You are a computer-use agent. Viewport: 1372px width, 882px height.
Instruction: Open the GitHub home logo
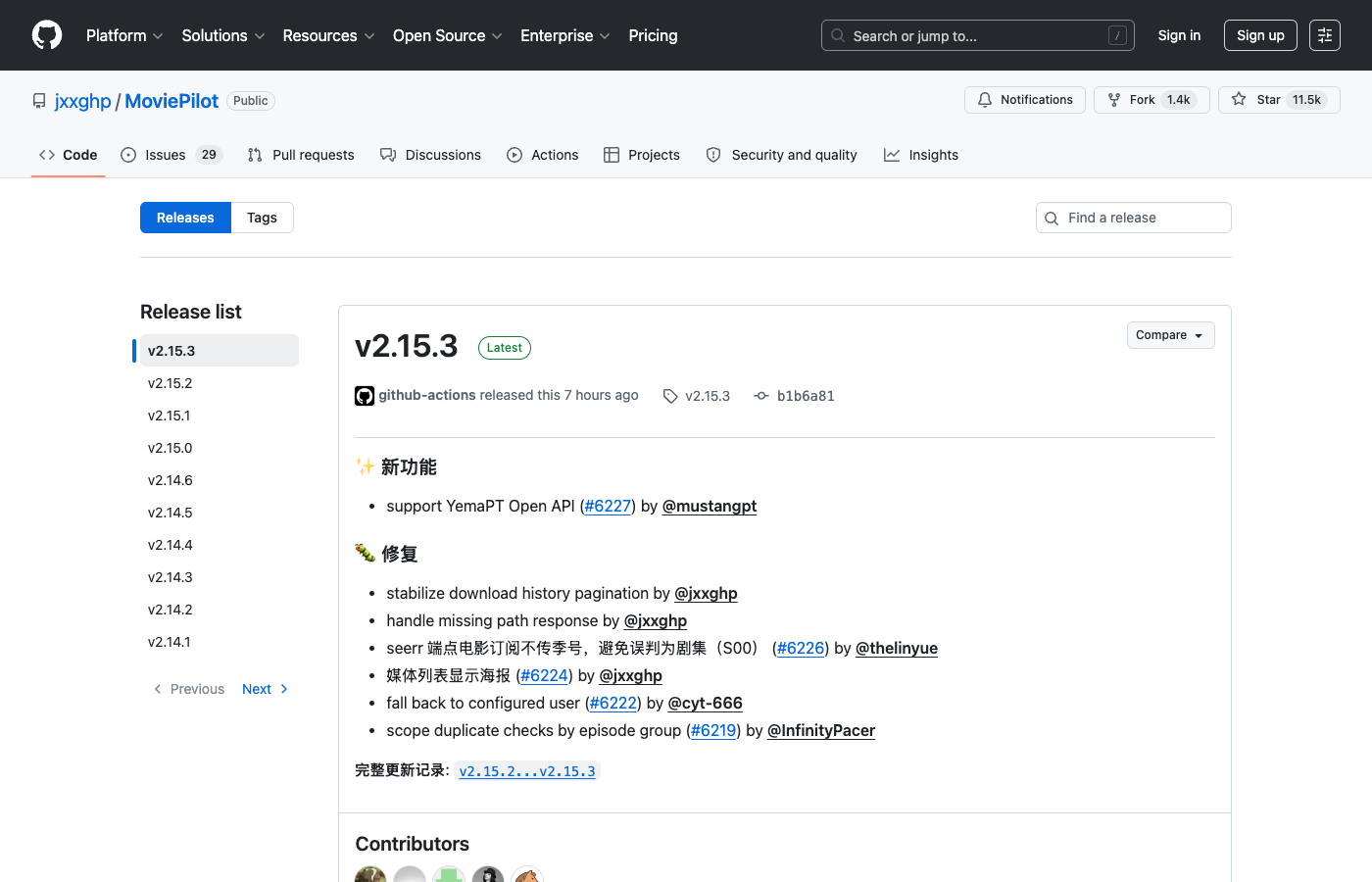click(47, 35)
